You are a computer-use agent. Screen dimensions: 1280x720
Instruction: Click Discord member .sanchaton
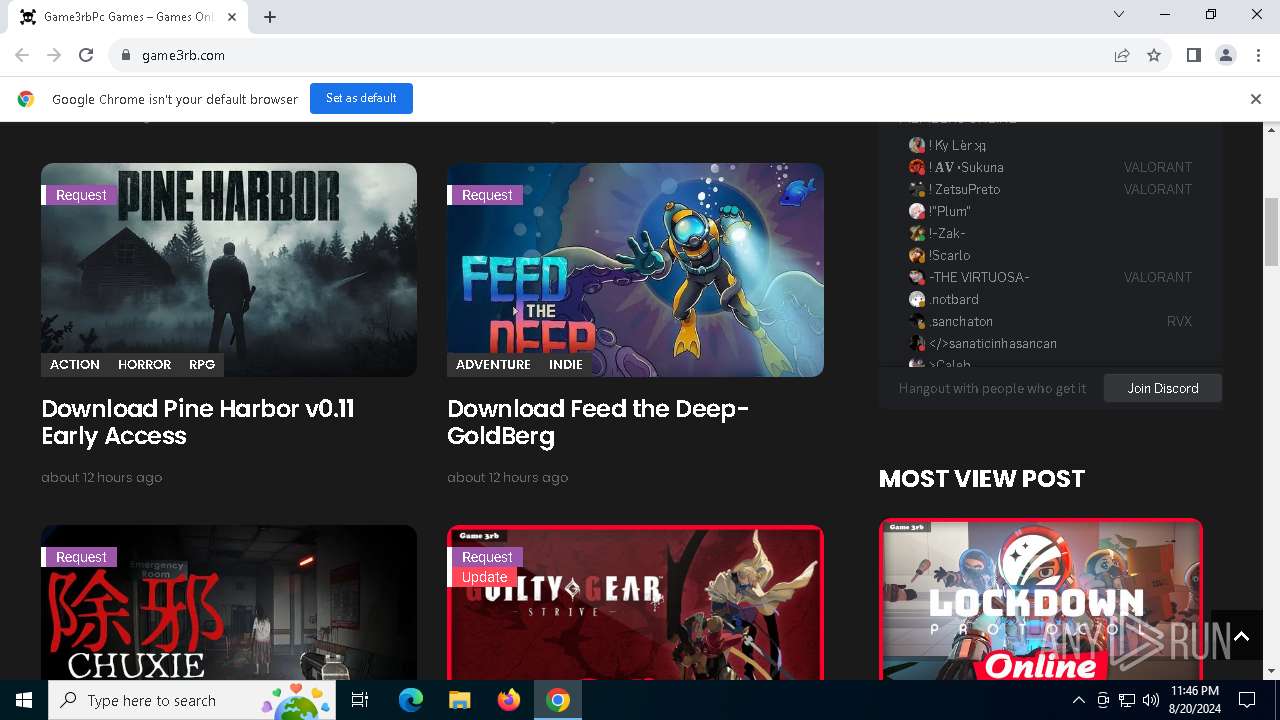pos(951,321)
